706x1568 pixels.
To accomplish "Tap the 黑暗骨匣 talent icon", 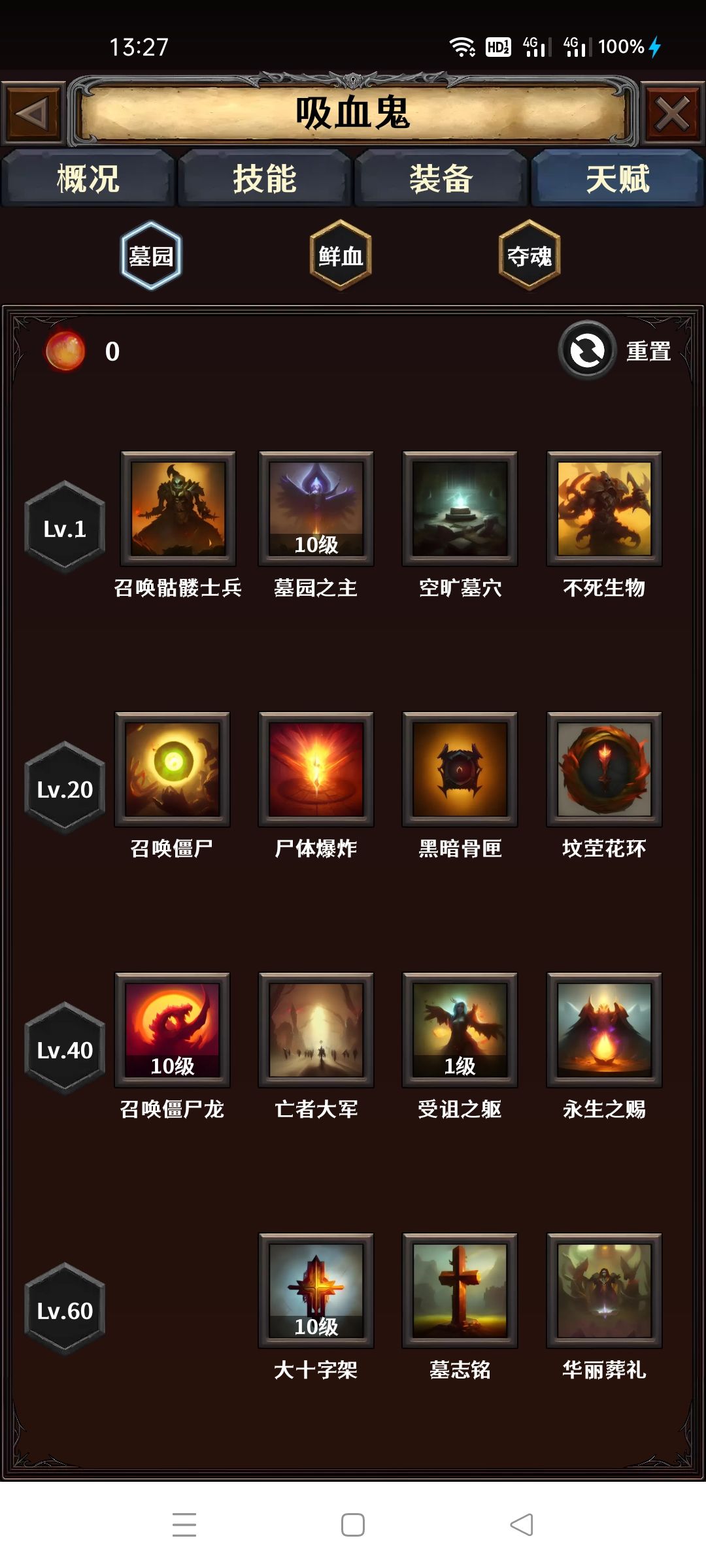I will (460, 769).
